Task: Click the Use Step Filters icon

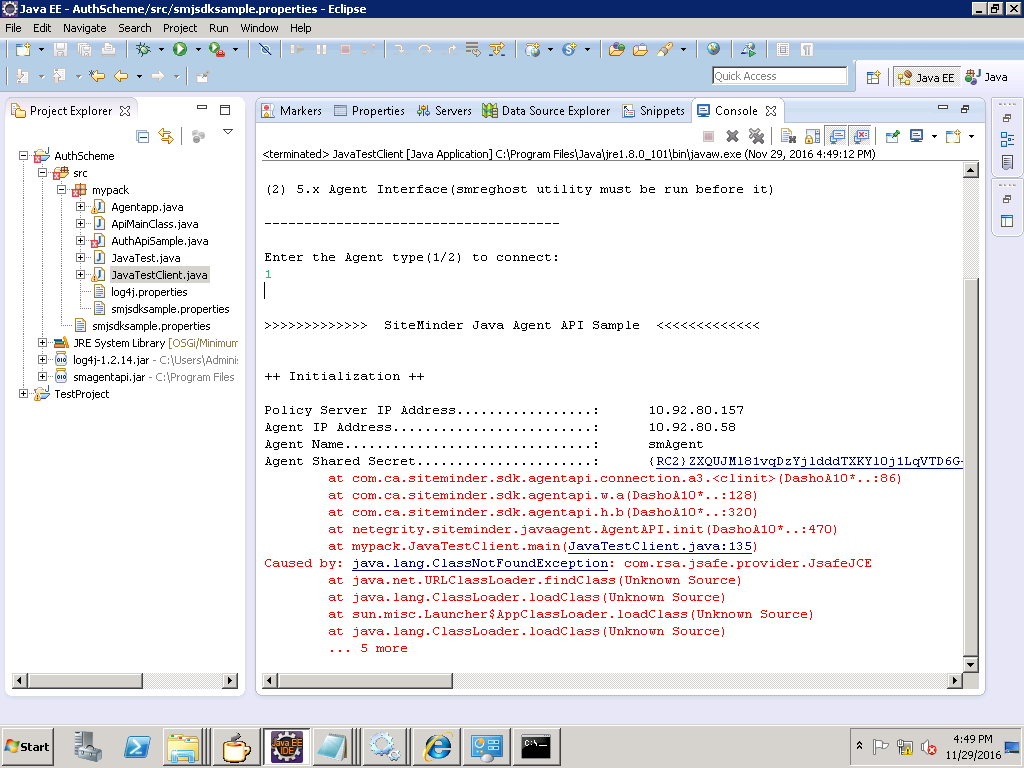Action: coord(497,50)
